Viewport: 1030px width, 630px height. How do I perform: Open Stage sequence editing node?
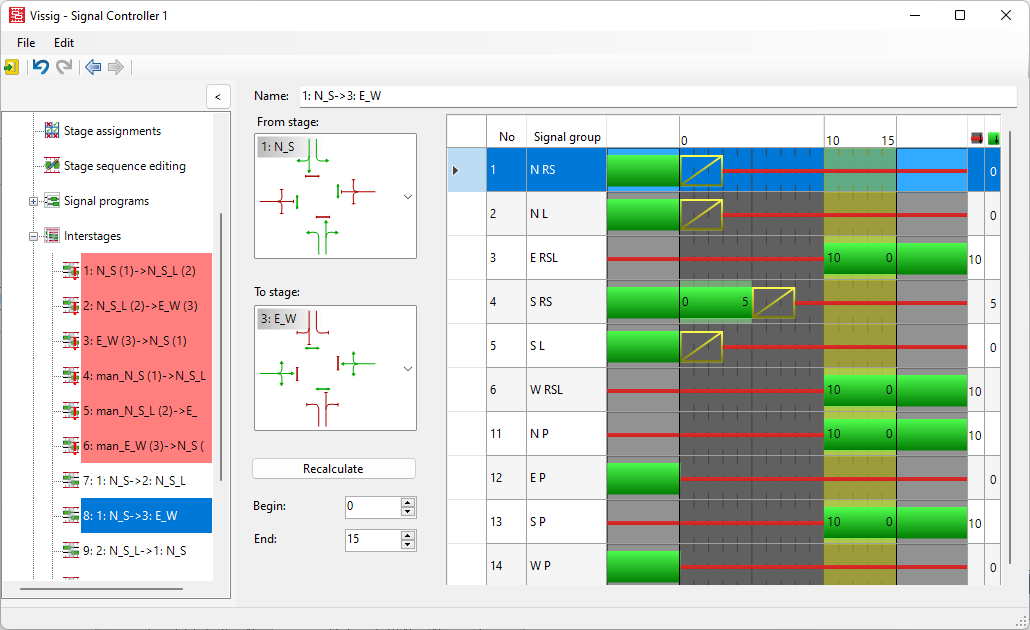pyautogui.click(x=124, y=166)
